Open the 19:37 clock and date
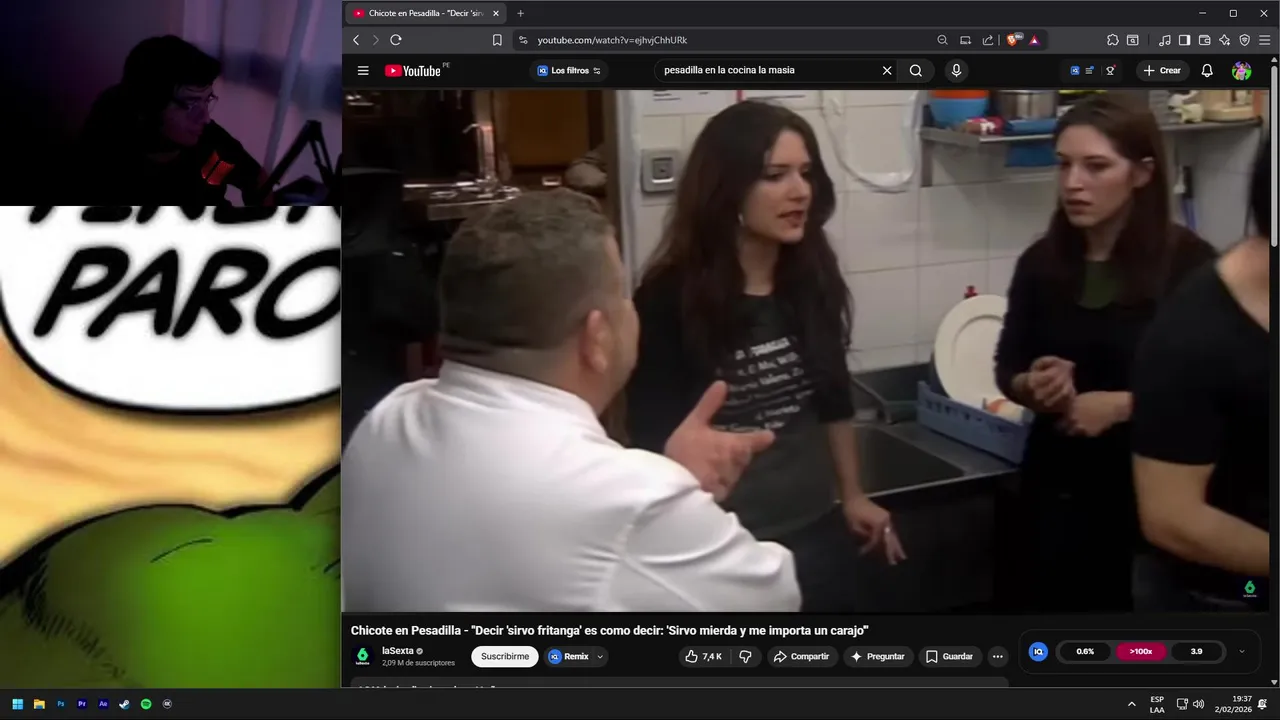The image size is (1280, 720). tap(1233, 704)
